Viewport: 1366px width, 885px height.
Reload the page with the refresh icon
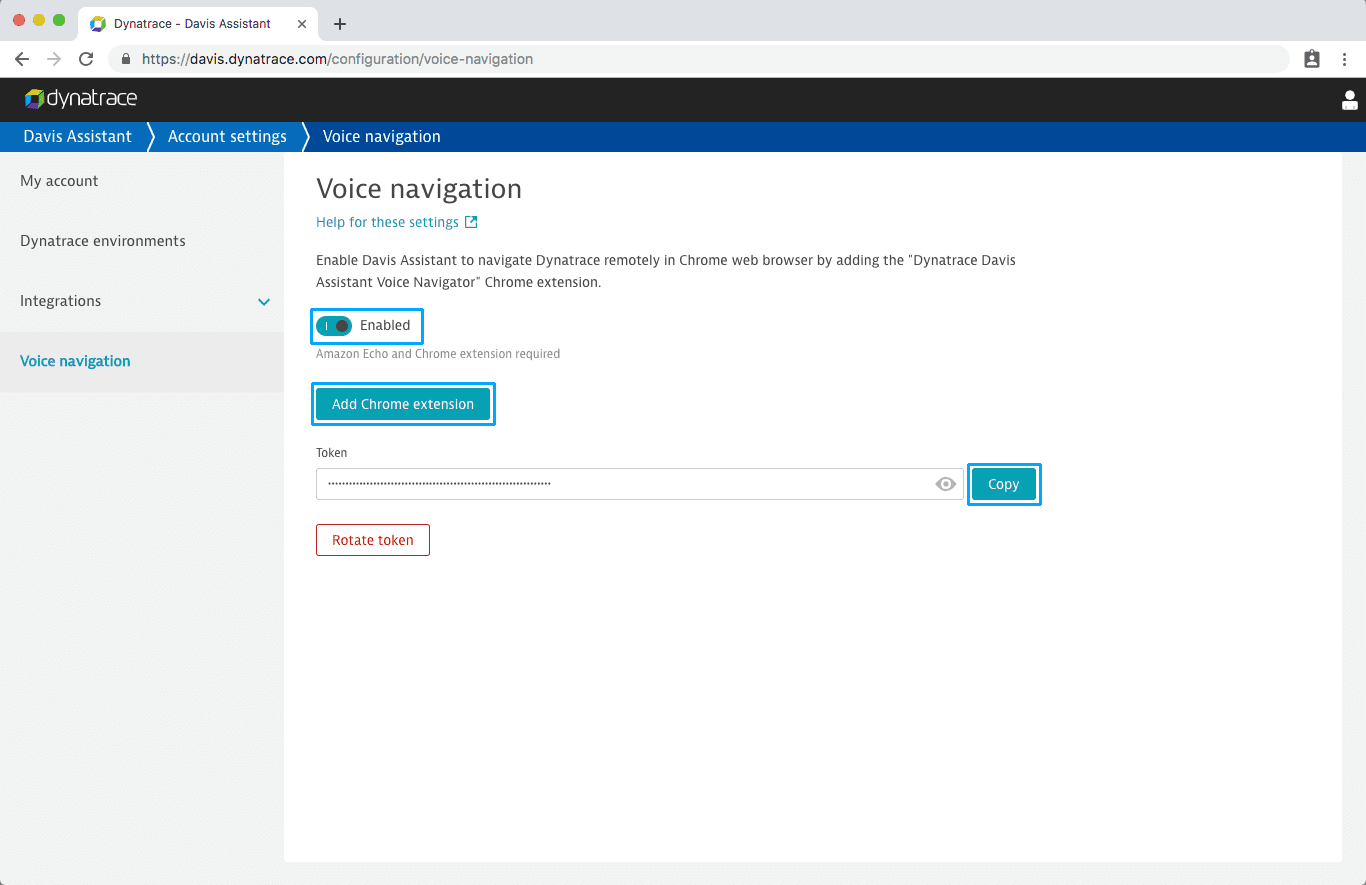click(x=86, y=59)
